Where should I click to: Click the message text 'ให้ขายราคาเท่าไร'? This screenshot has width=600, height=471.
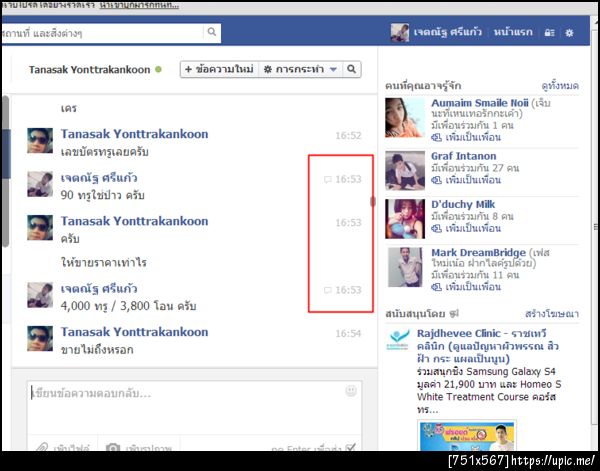click(x=104, y=262)
